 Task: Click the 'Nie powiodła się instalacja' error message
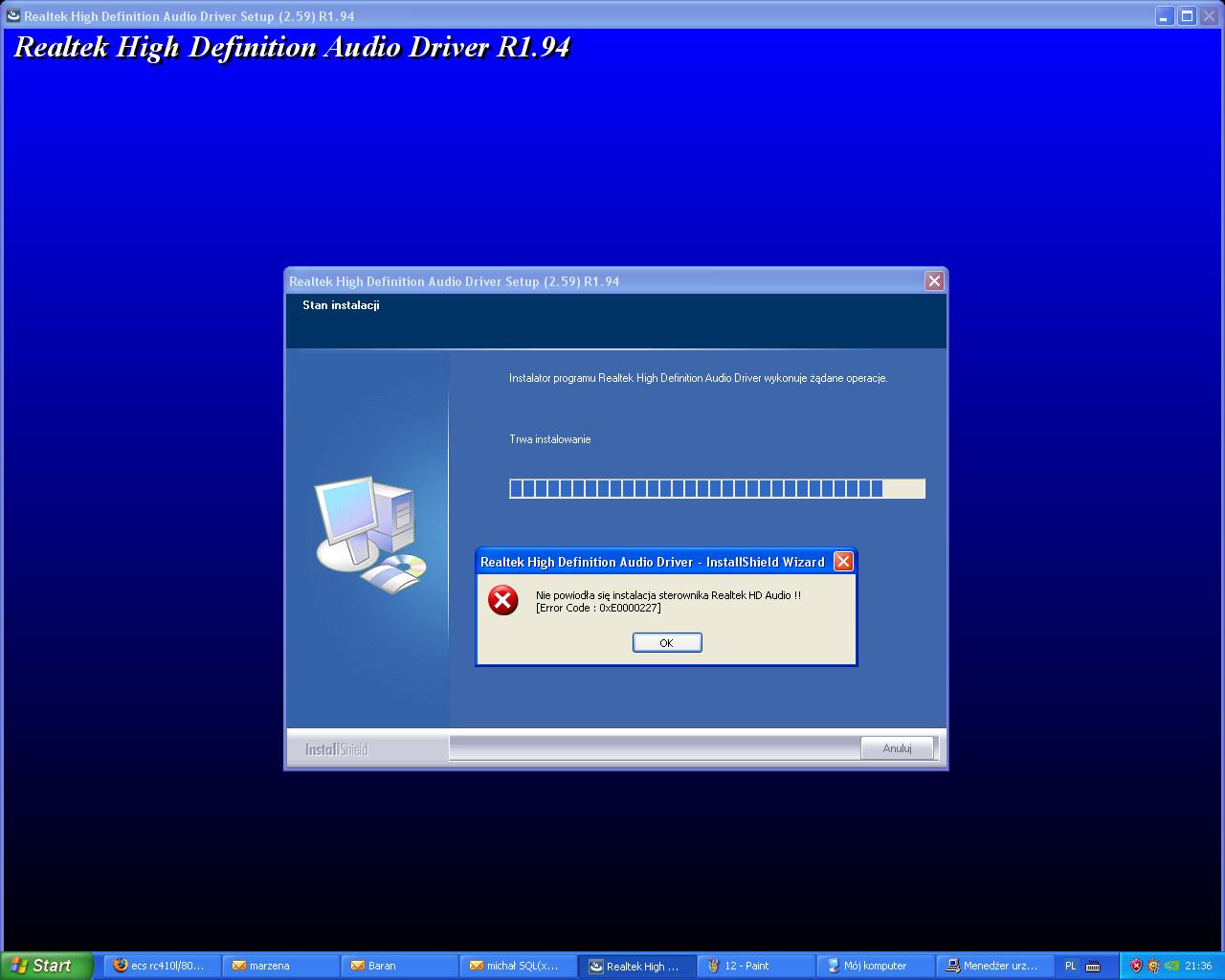pos(668,595)
